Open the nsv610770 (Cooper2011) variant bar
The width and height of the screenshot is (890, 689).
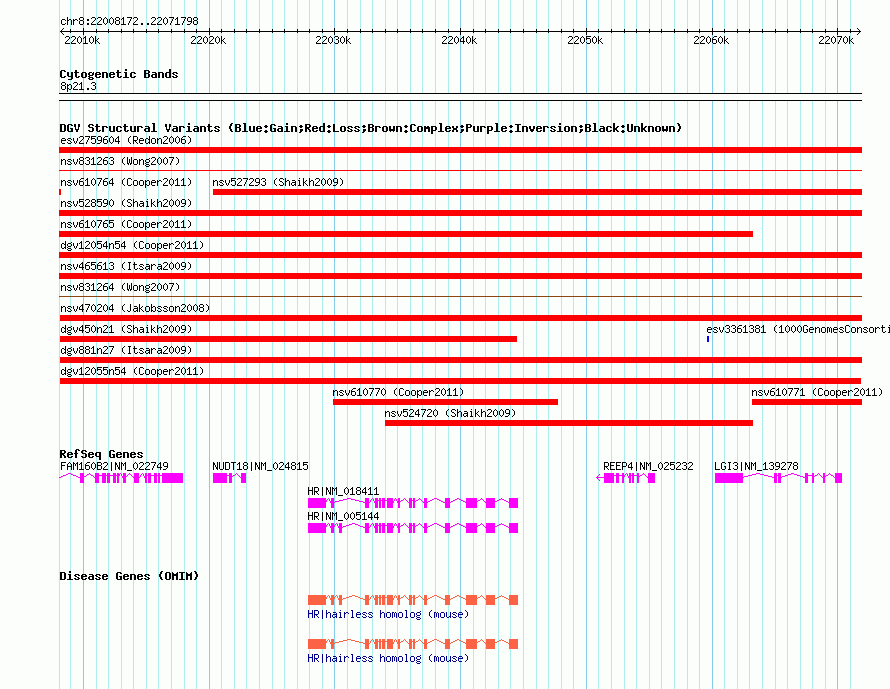click(446, 402)
